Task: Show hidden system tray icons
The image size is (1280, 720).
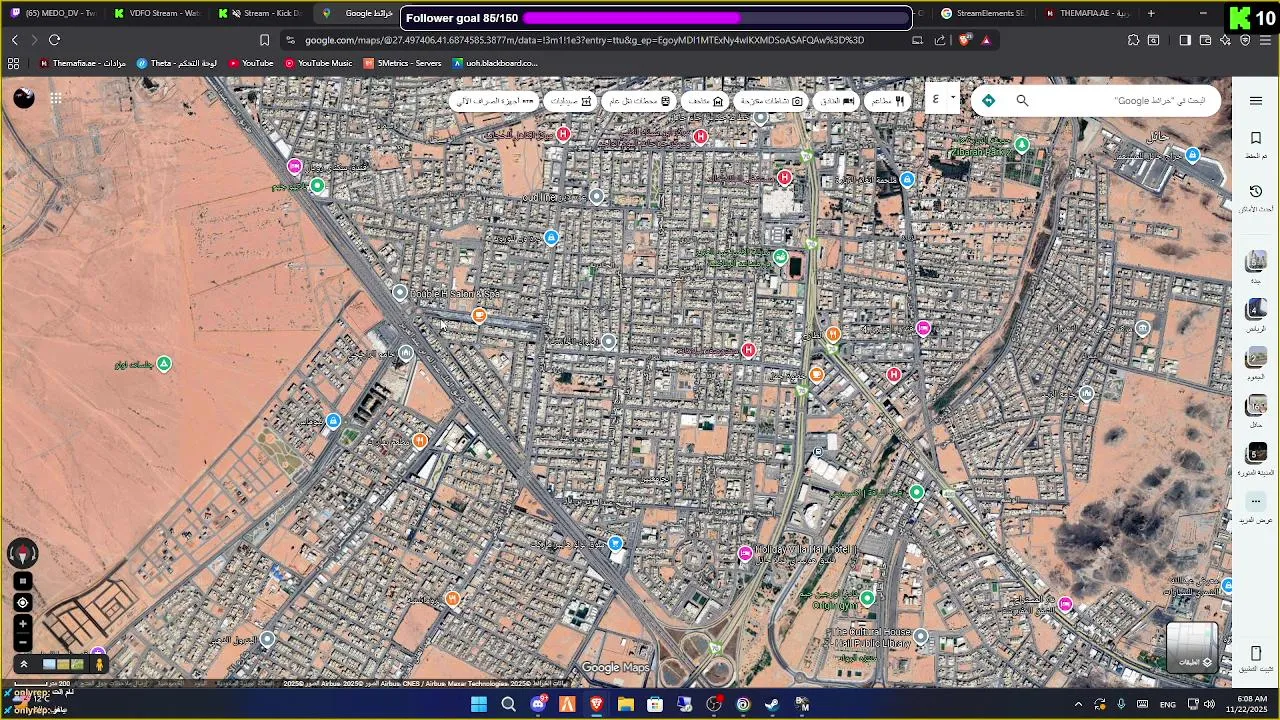Action: click(x=1078, y=705)
